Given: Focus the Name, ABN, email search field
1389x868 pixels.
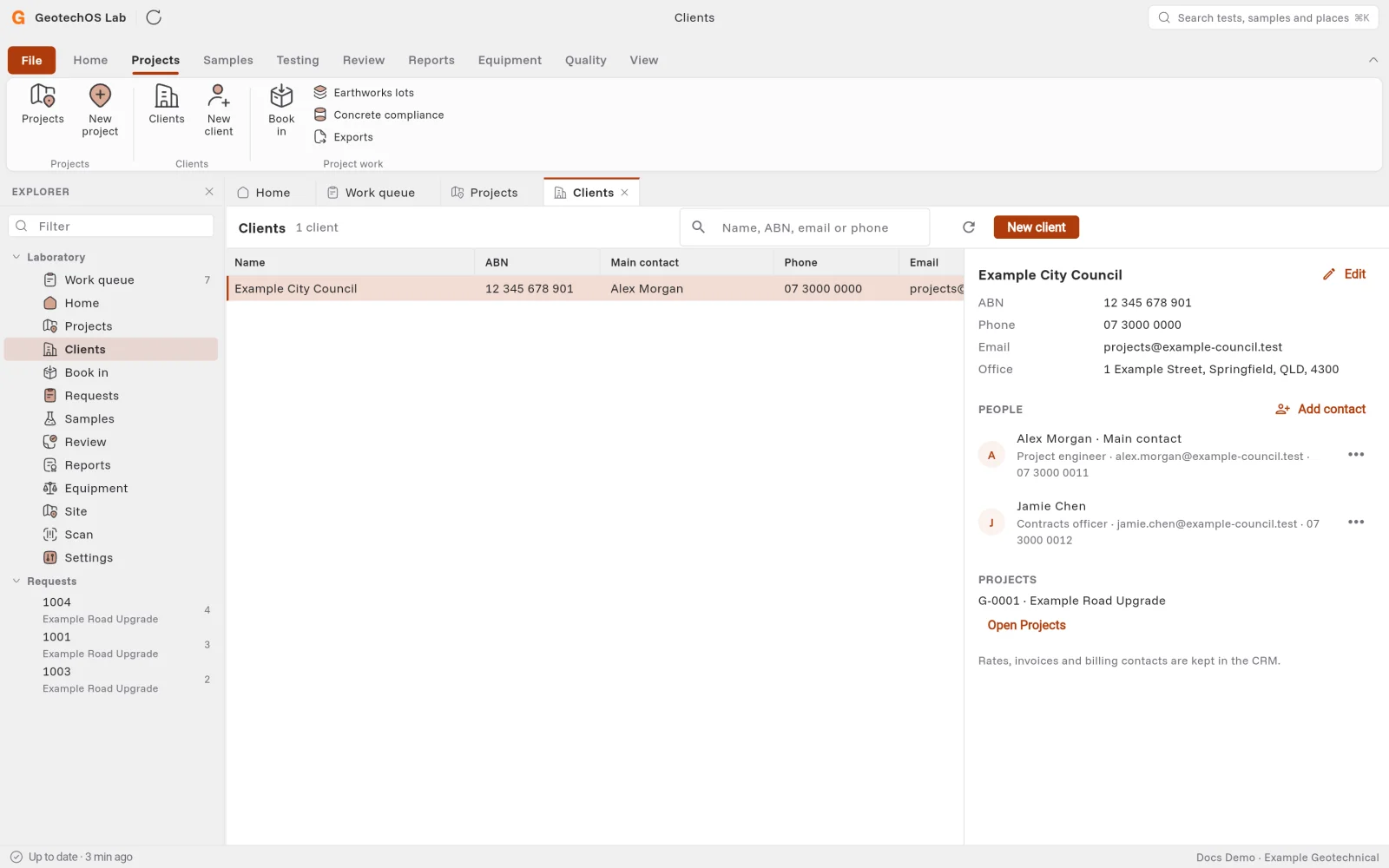Looking at the screenshot, I should (805, 227).
